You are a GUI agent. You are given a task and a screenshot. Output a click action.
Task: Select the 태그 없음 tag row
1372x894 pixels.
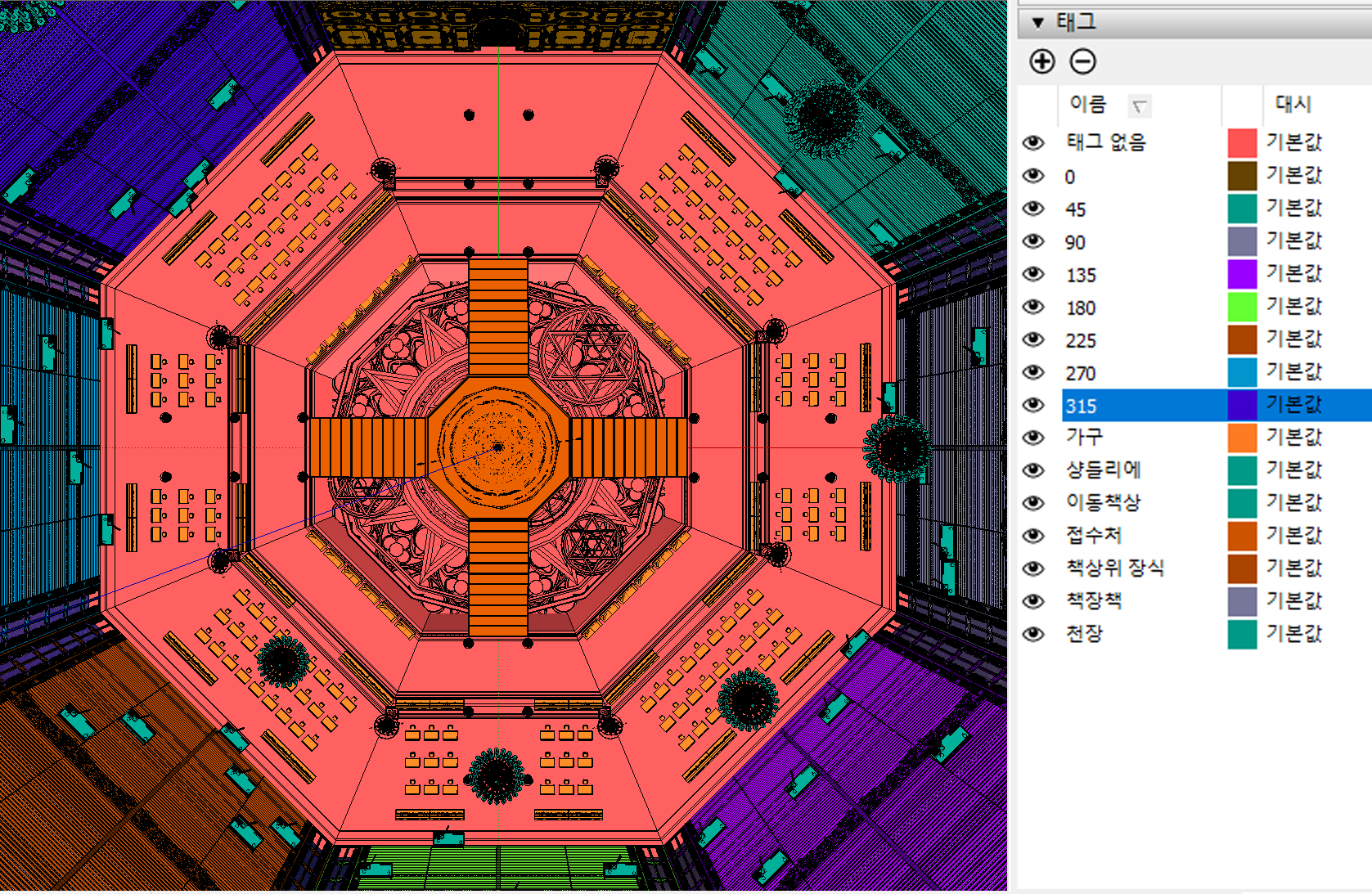click(1105, 142)
